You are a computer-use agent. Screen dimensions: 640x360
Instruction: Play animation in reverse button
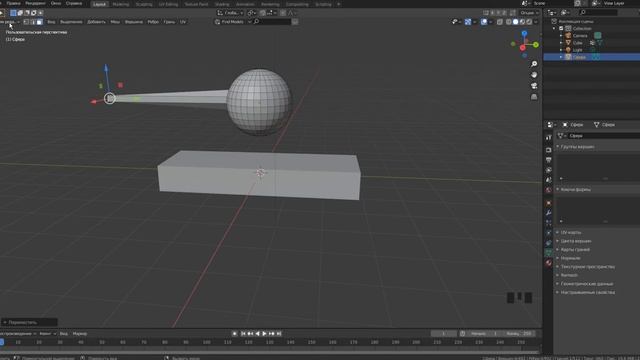pyautogui.click(x=258, y=333)
